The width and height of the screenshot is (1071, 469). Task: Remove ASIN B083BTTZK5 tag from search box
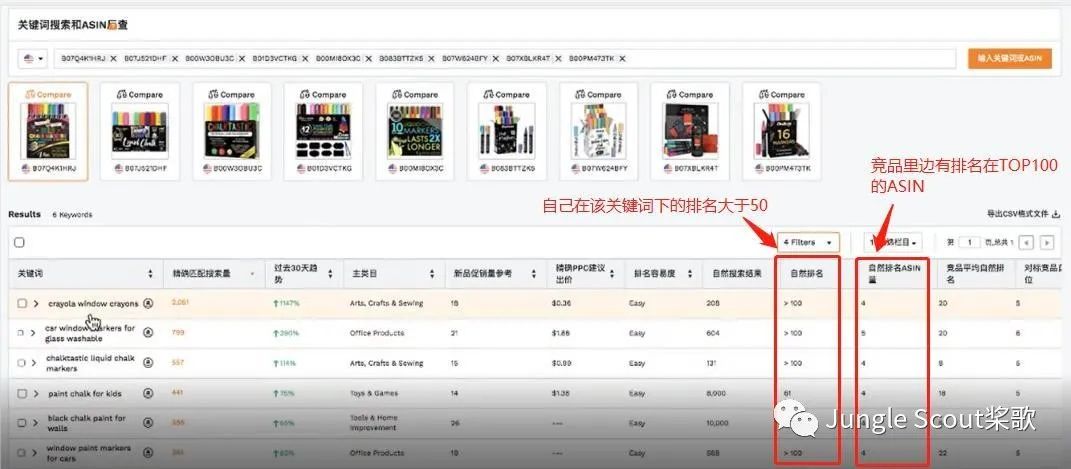pos(431,59)
